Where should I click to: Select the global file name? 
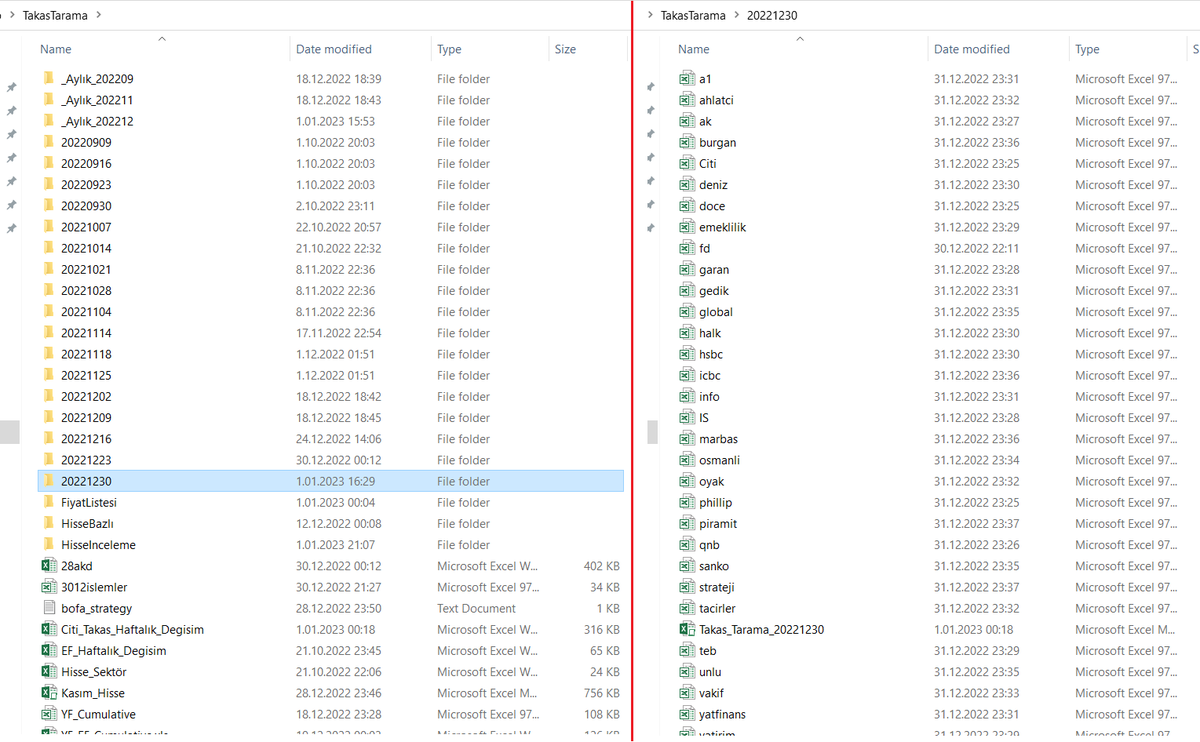[x=716, y=312]
